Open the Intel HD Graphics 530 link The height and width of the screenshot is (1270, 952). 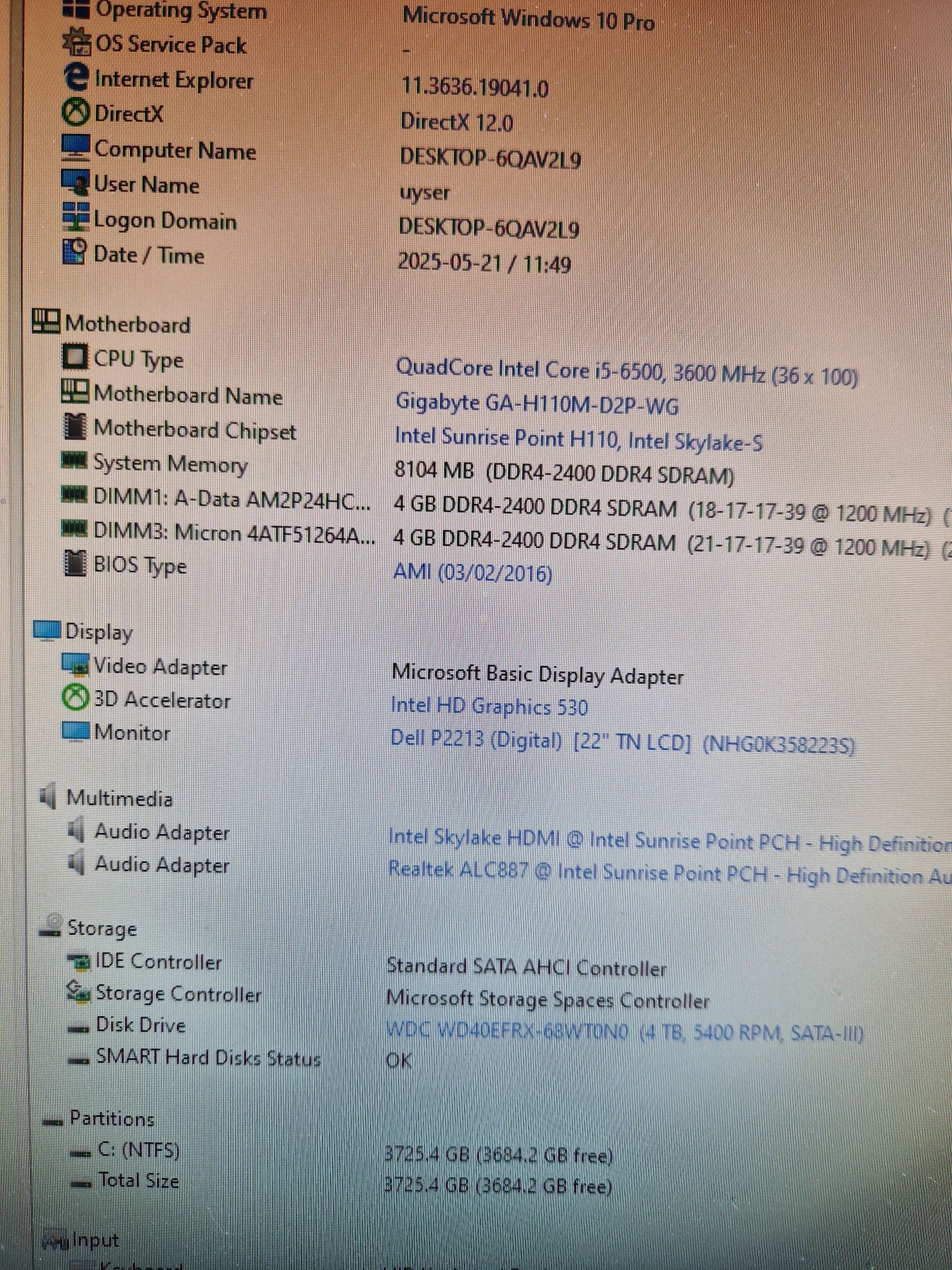(x=489, y=706)
